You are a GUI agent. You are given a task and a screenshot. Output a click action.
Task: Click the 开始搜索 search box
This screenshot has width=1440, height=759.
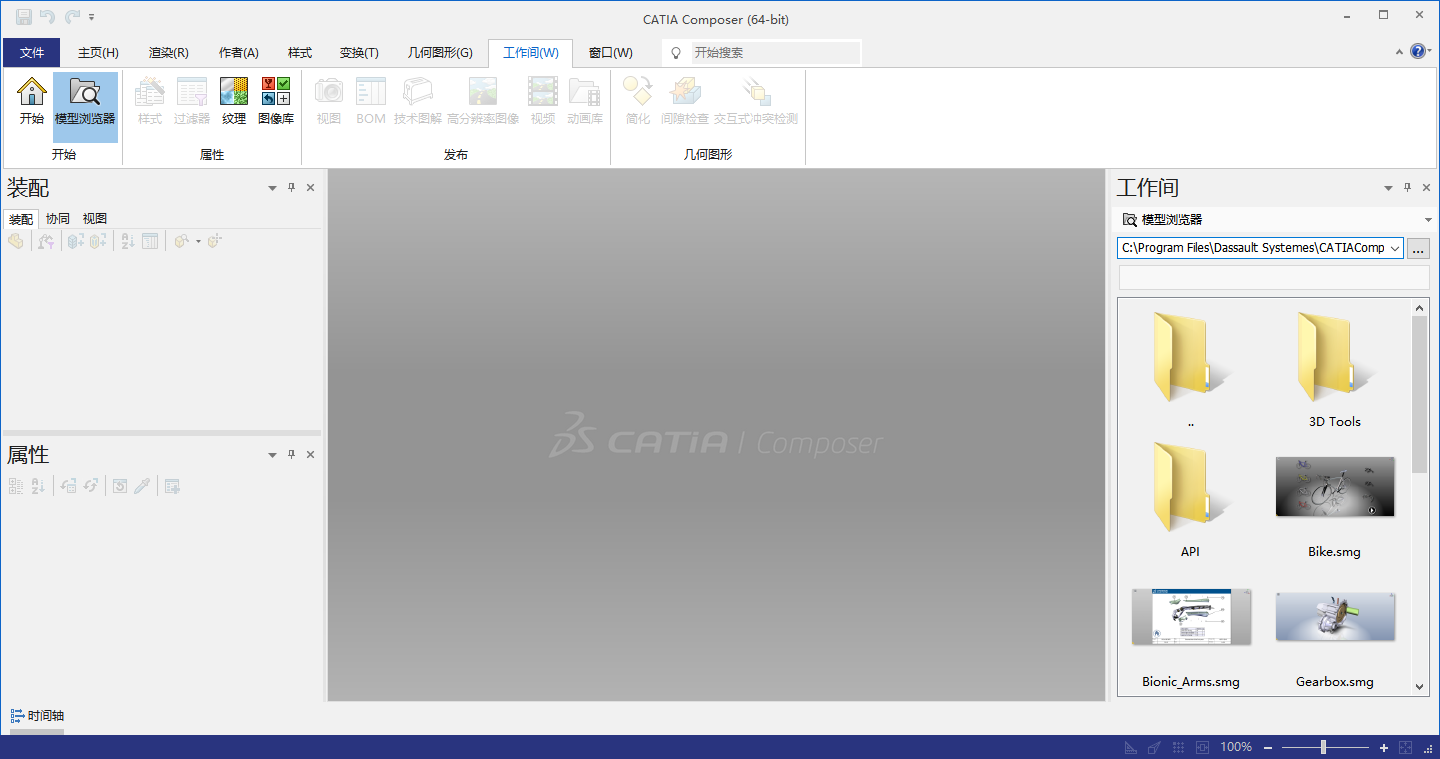pyautogui.click(x=776, y=53)
